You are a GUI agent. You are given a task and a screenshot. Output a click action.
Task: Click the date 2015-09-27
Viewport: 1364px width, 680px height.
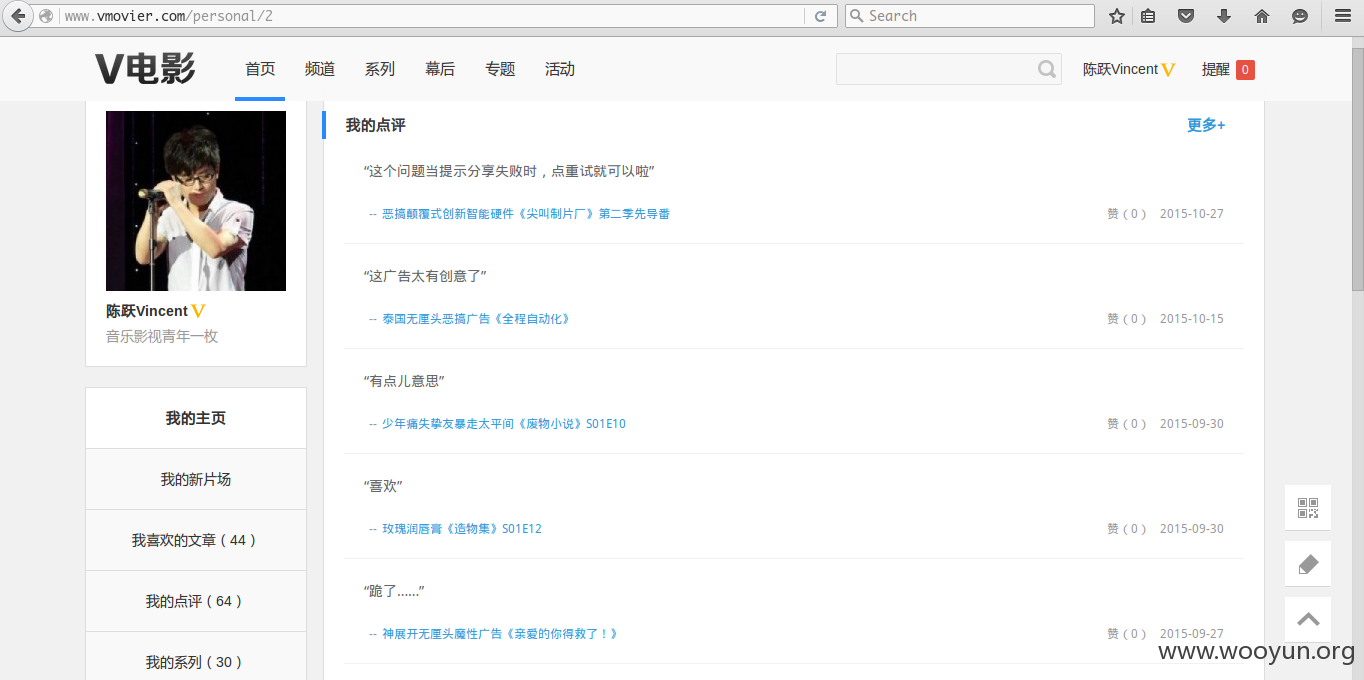[1192, 634]
